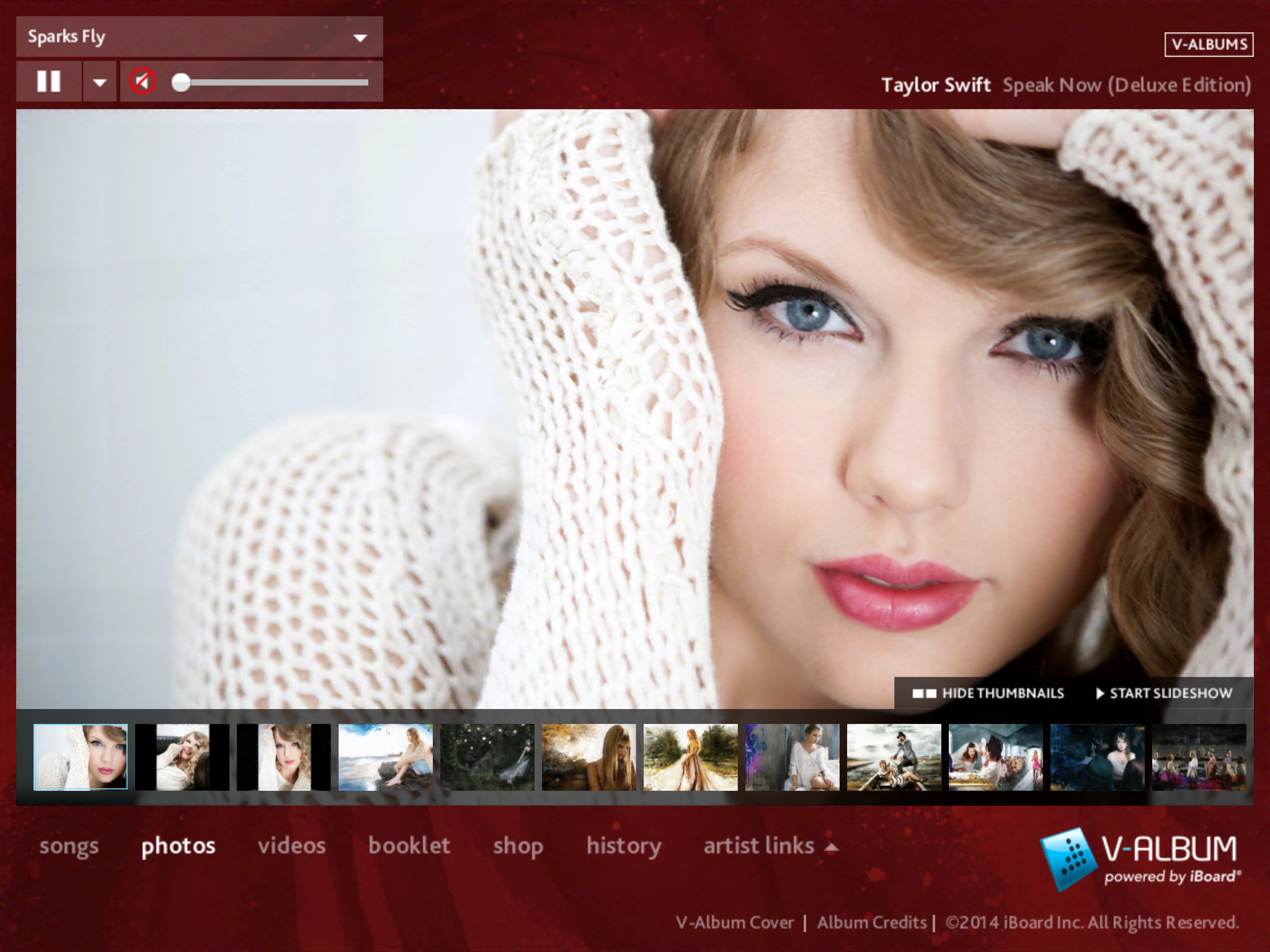Open the V-Album Cover link

tap(734, 923)
